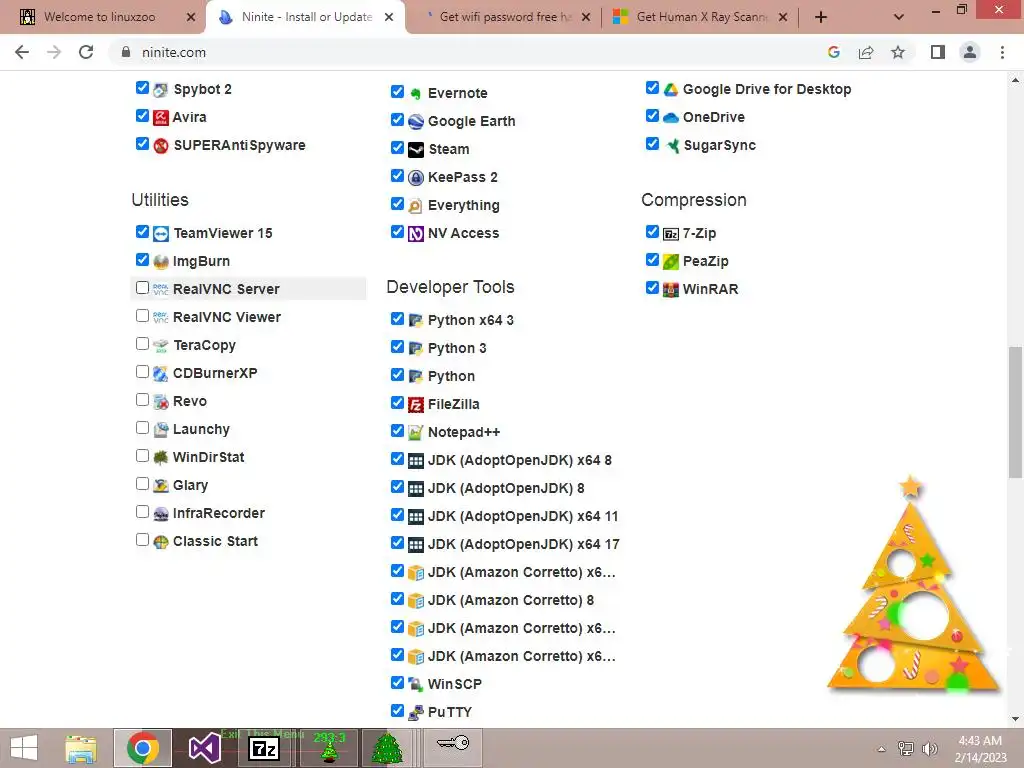Screen dimensions: 1024x768
Task: Click the KeePass 2 lock icon
Action: pyautogui.click(x=416, y=178)
